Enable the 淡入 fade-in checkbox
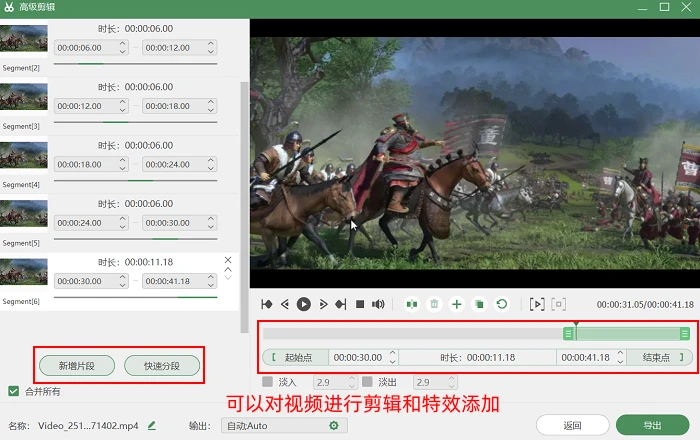The width and height of the screenshot is (700, 440). click(267, 382)
